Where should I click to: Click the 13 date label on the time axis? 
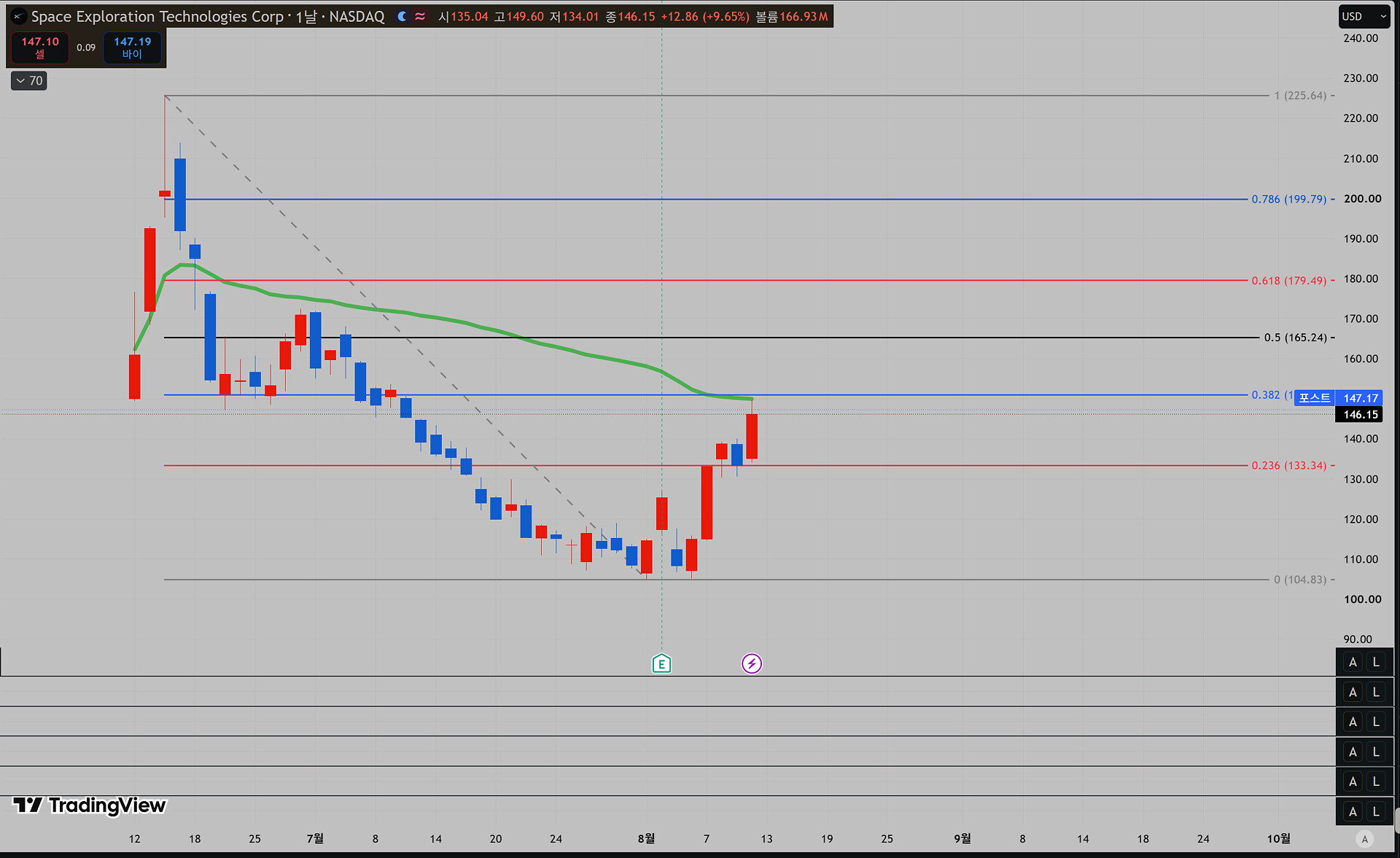[x=766, y=839]
